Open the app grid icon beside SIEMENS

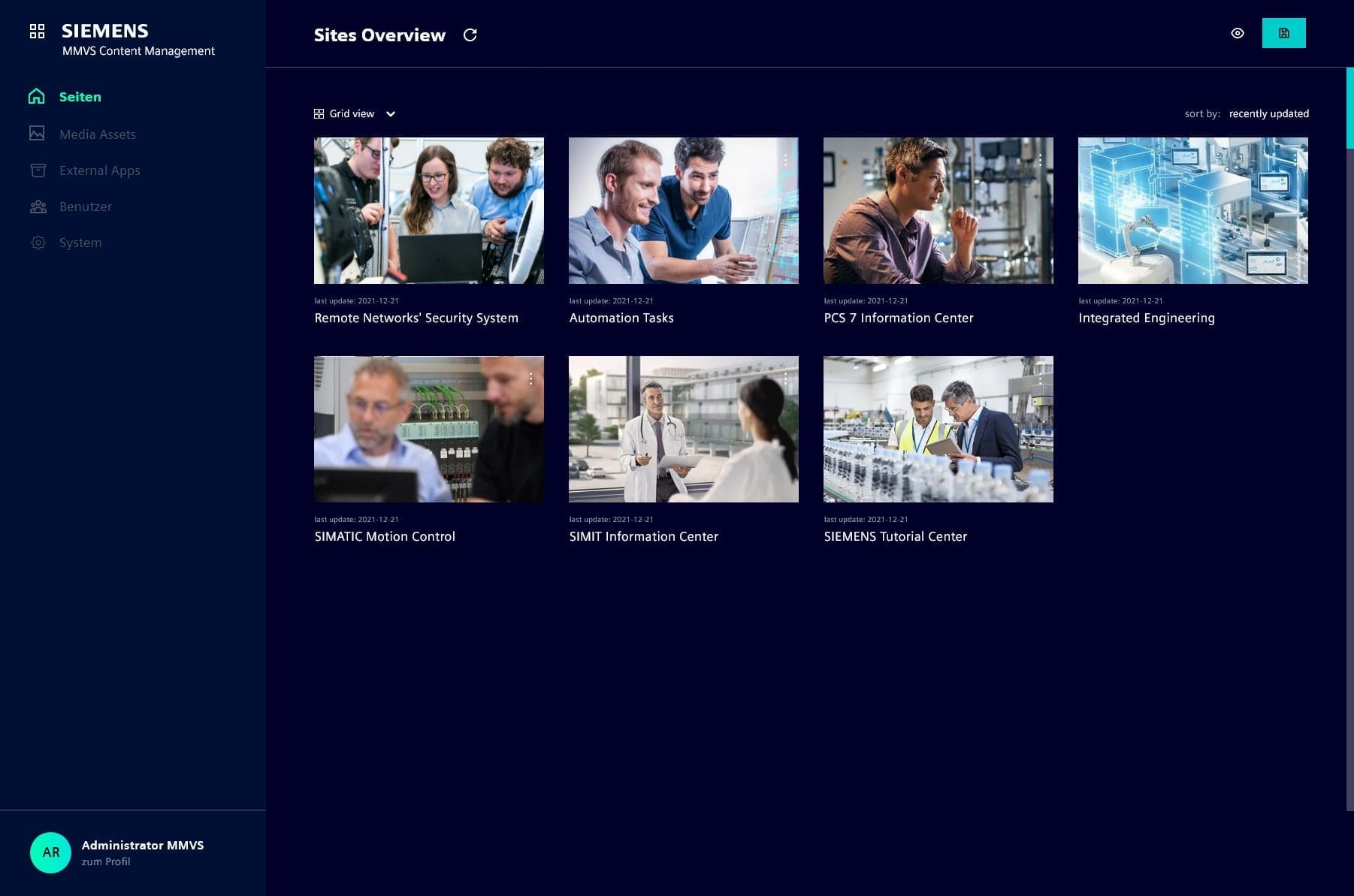(37, 31)
